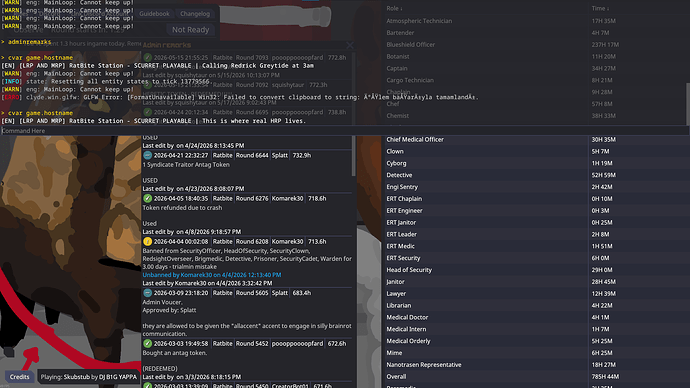
Task: Click the 'Unbanned by Komarek30' blue text
Action: point(212,275)
